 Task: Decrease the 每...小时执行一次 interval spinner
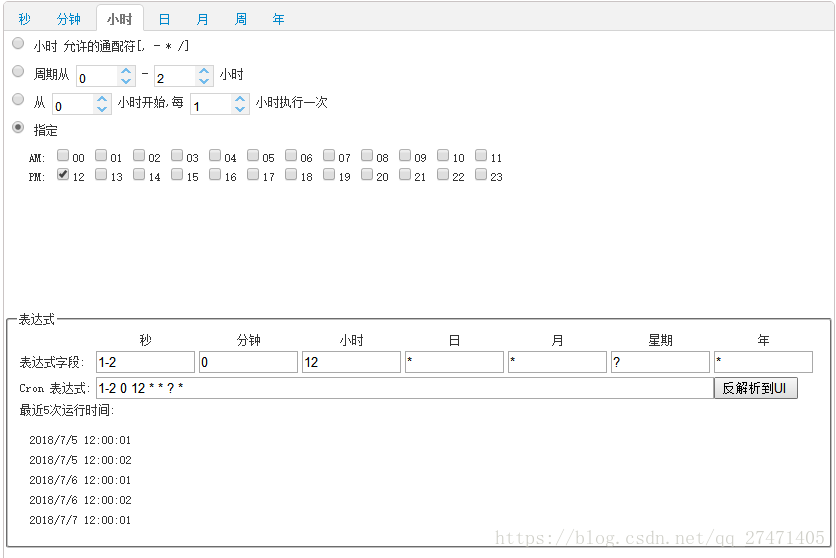[240, 109]
